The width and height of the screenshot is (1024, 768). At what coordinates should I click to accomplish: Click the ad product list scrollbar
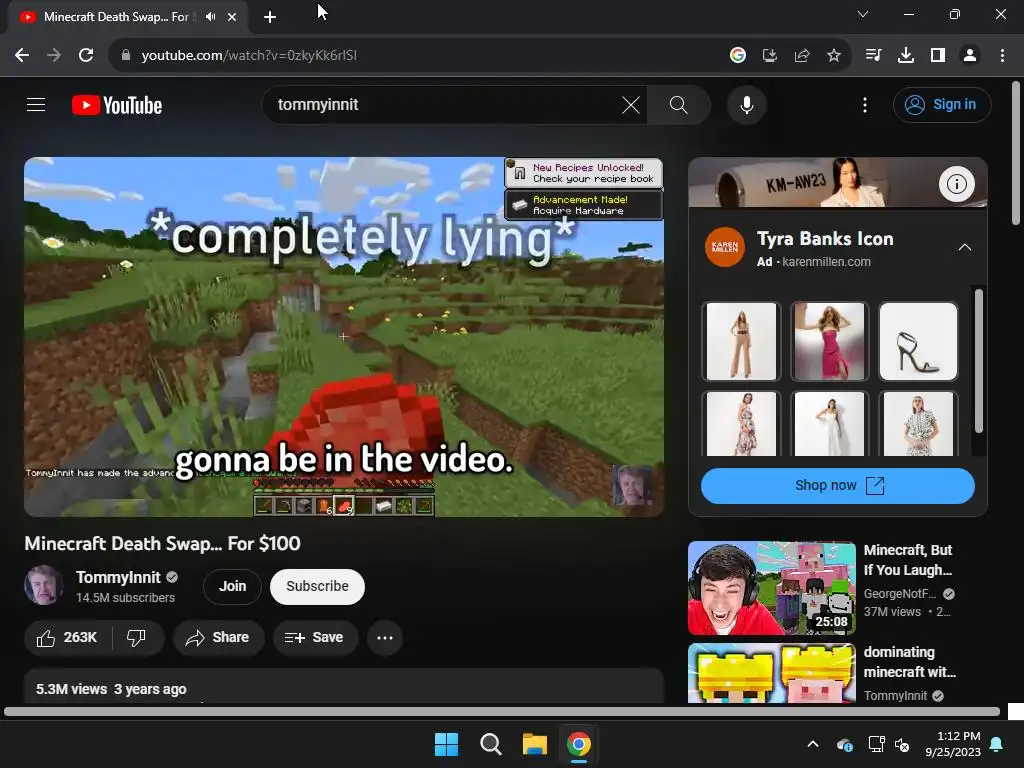pos(978,360)
